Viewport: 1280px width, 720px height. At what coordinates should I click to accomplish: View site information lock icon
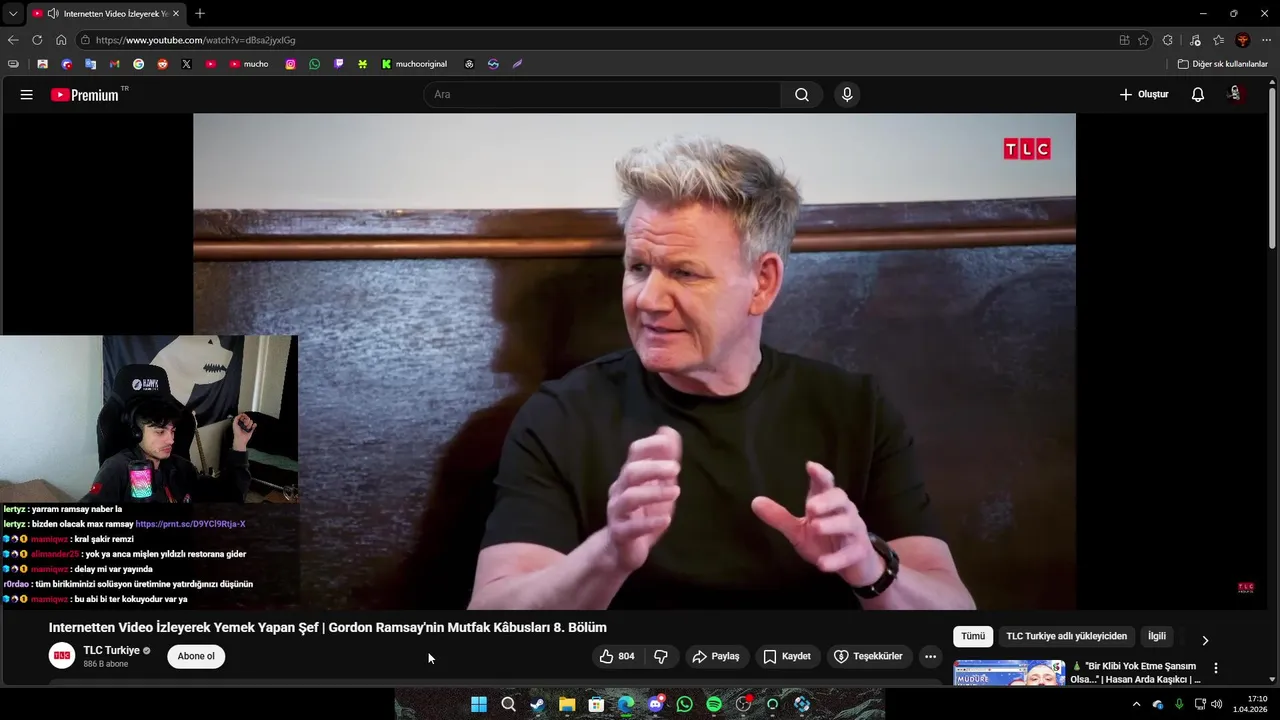coord(86,40)
